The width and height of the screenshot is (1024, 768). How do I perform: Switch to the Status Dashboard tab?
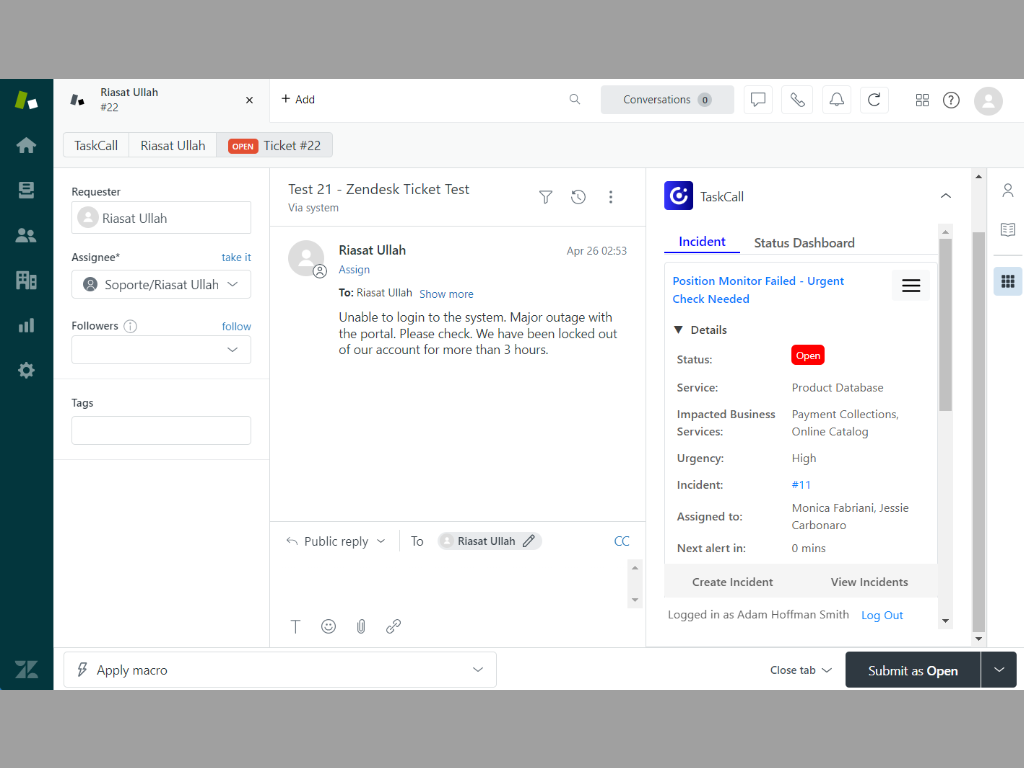pyautogui.click(x=804, y=243)
